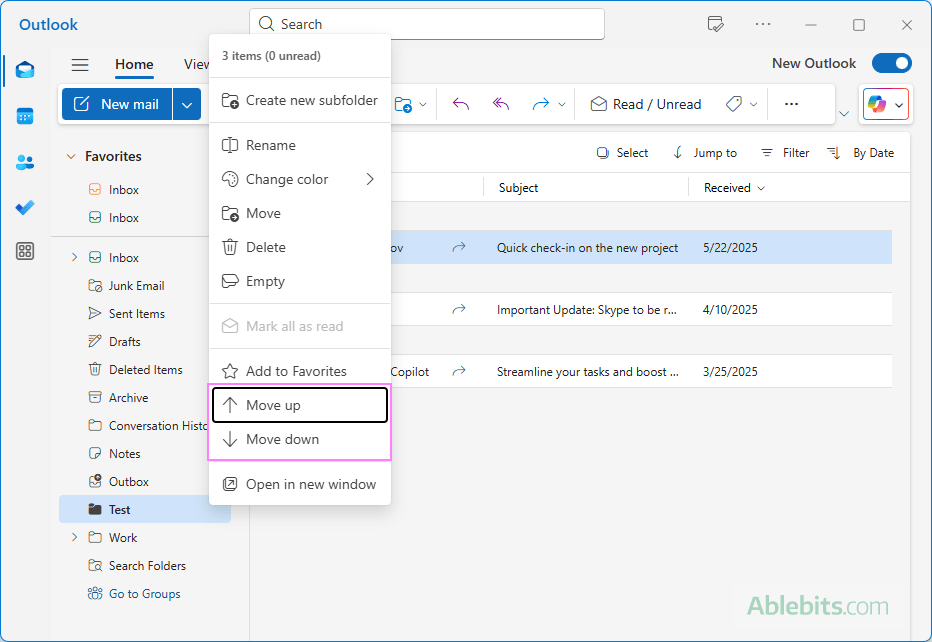Image resolution: width=932 pixels, height=642 pixels.
Task: Open the Change color submenu
Action: (x=299, y=179)
